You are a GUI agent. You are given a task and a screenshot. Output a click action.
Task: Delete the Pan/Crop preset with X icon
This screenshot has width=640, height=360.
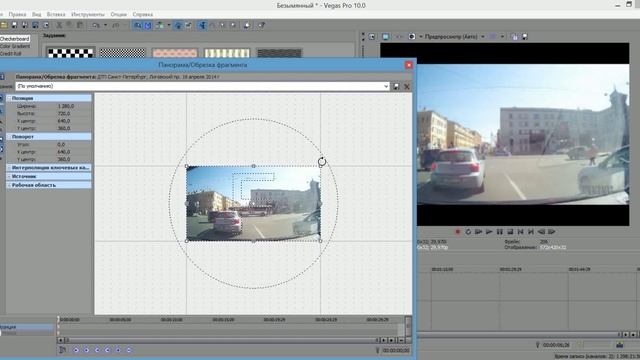pos(407,87)
